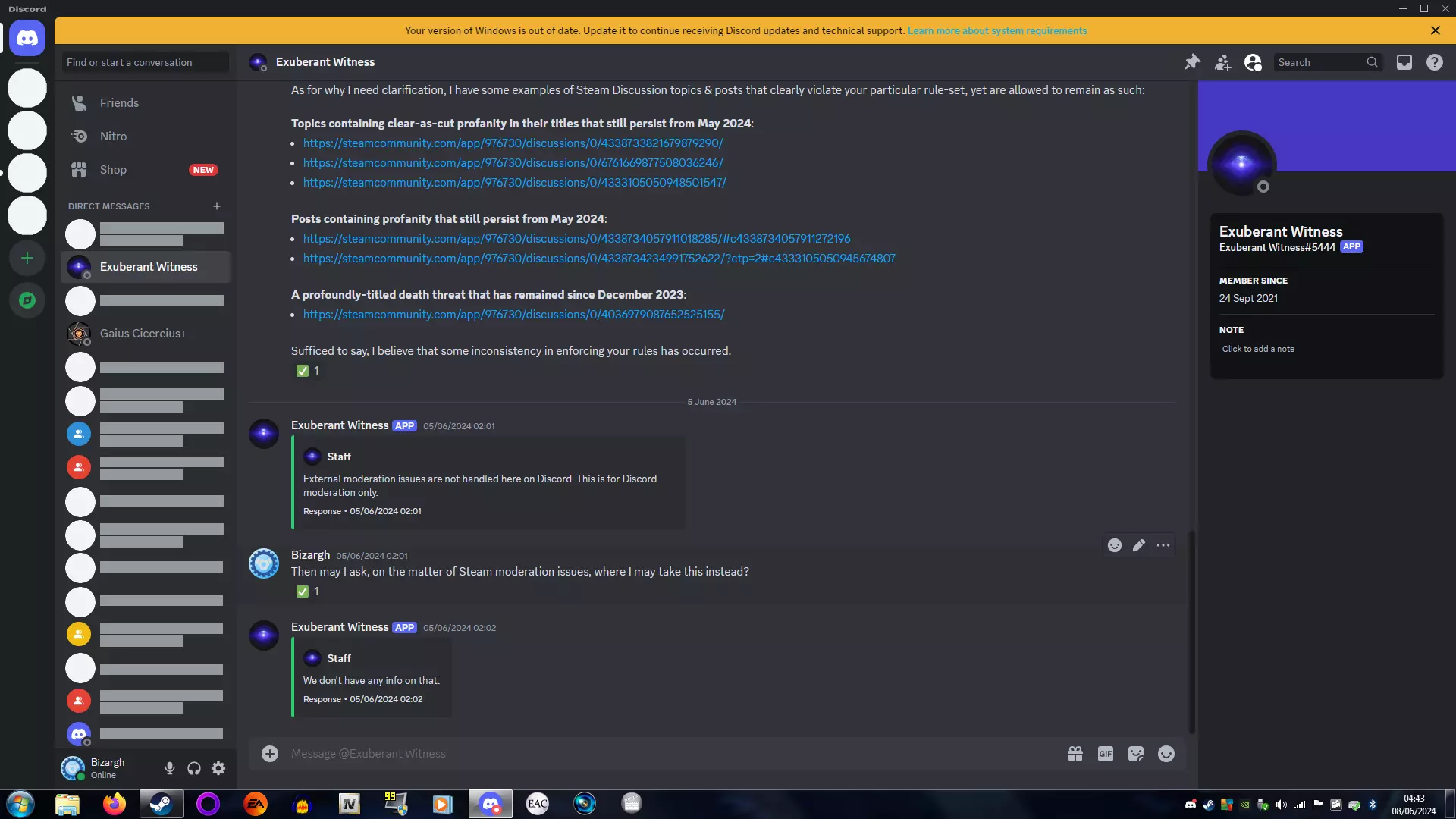This screenshot has width=1456, height=819.
Task: Open the GIF picker
Action: pos(1105,754)
